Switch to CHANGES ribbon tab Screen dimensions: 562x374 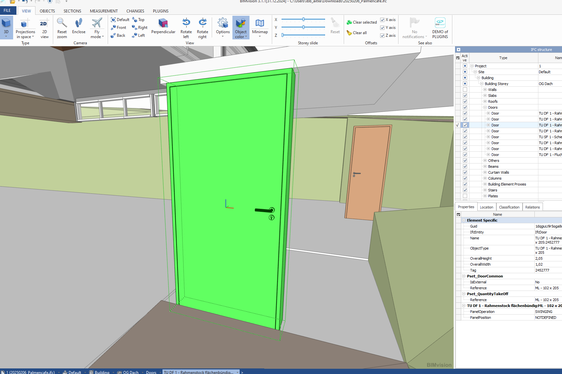(135, 11)
